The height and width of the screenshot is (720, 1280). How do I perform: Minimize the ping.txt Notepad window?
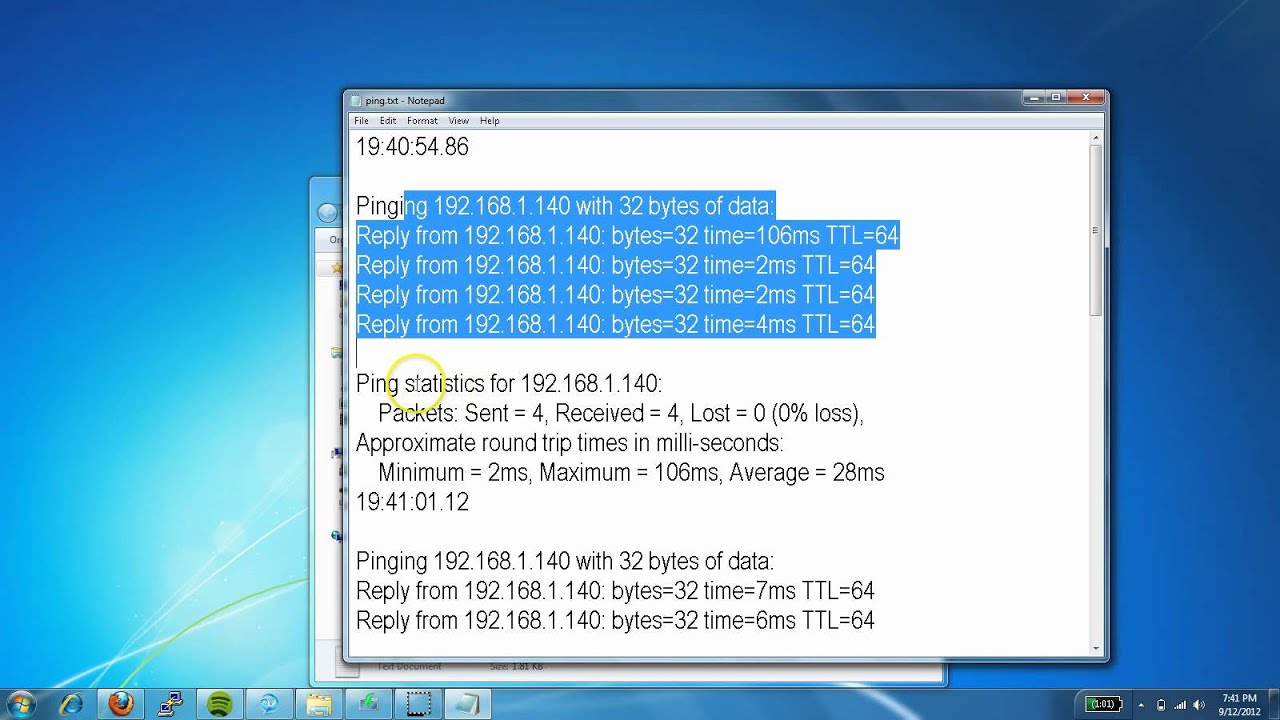point(1034,97)
